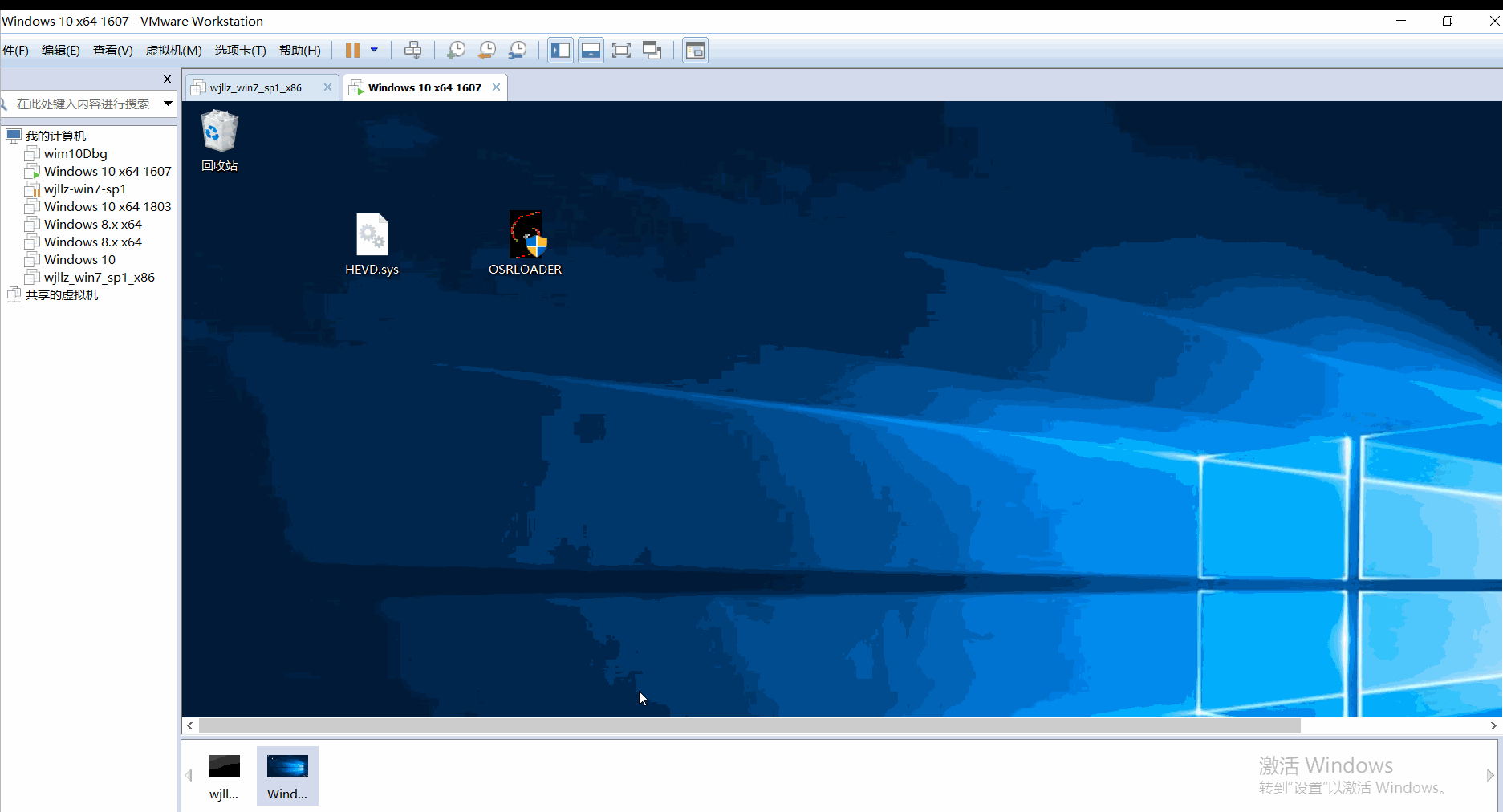Click the 我的计算机 monitor icon
1503x812 pixels.
[x=14, y=136]
